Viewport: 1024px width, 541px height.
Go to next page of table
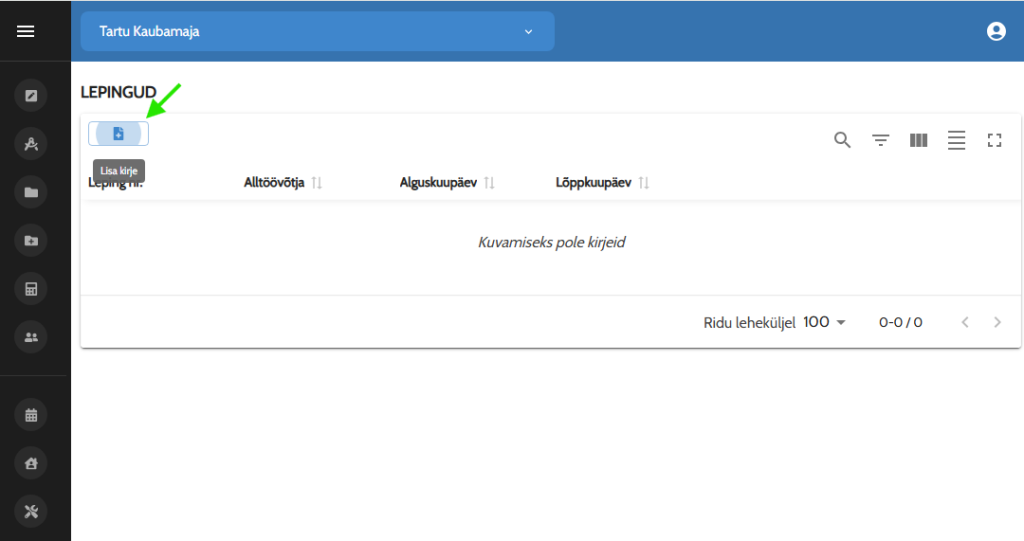tap(997, 322)
